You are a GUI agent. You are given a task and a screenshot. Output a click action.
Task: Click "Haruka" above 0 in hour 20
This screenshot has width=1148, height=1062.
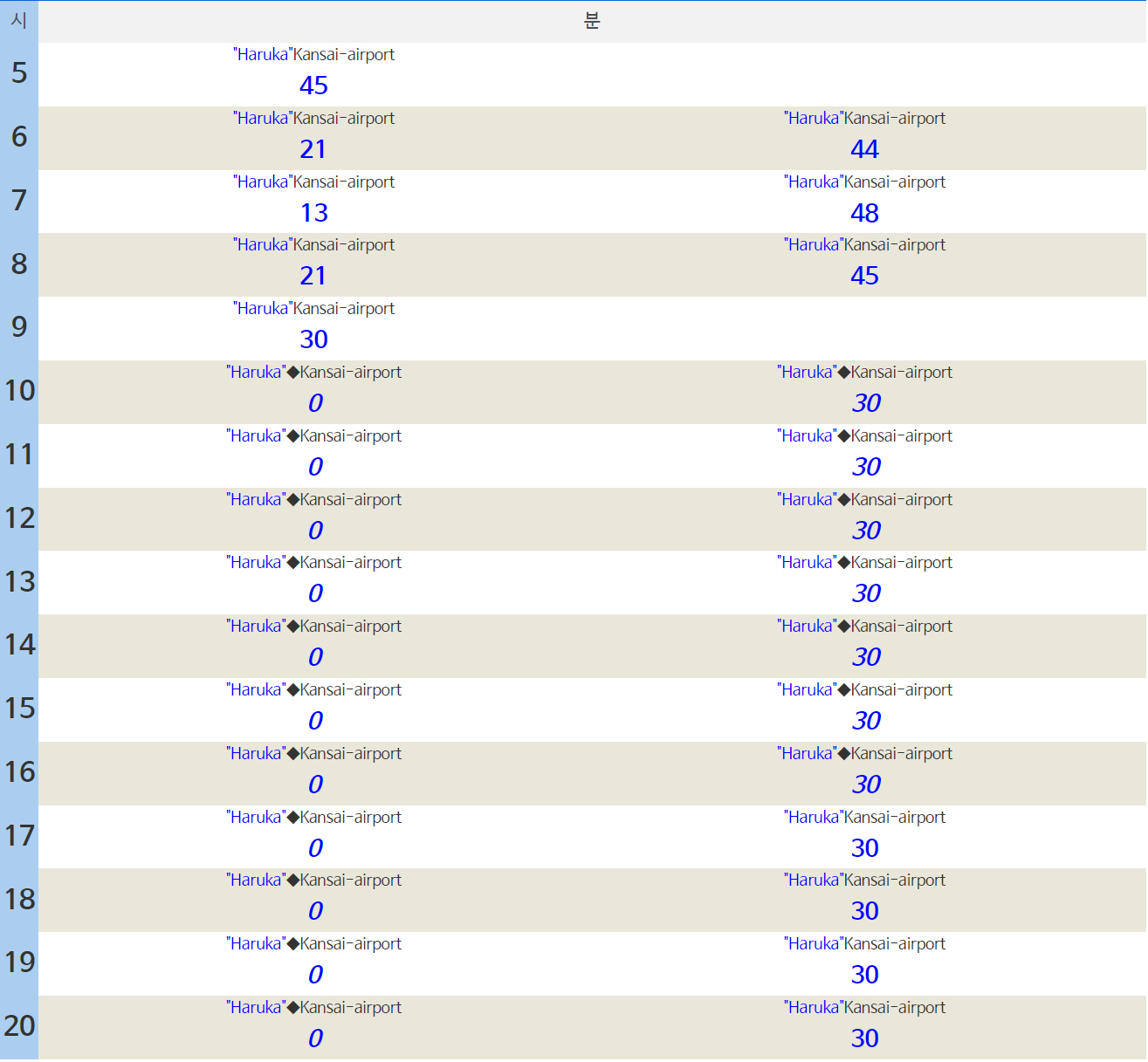pos(256,1007)
